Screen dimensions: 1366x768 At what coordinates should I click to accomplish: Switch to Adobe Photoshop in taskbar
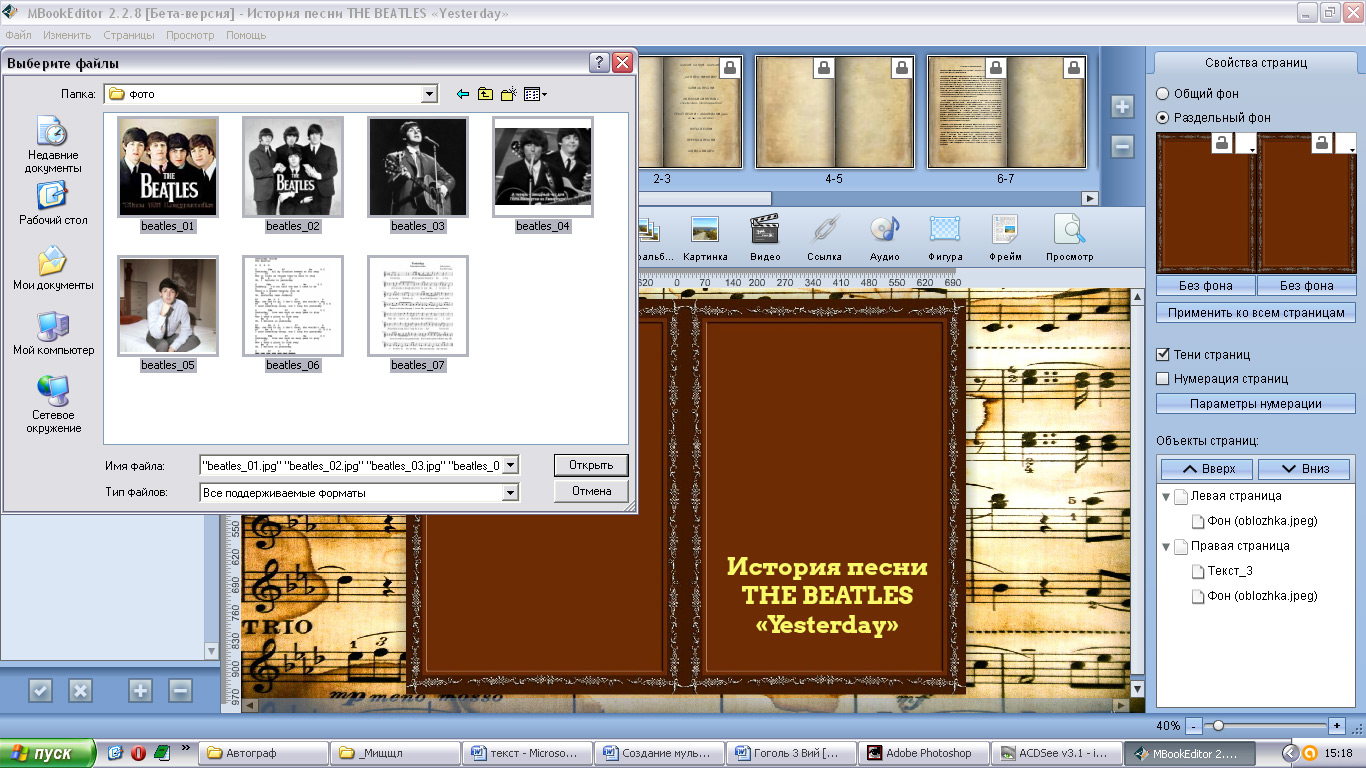925,753
